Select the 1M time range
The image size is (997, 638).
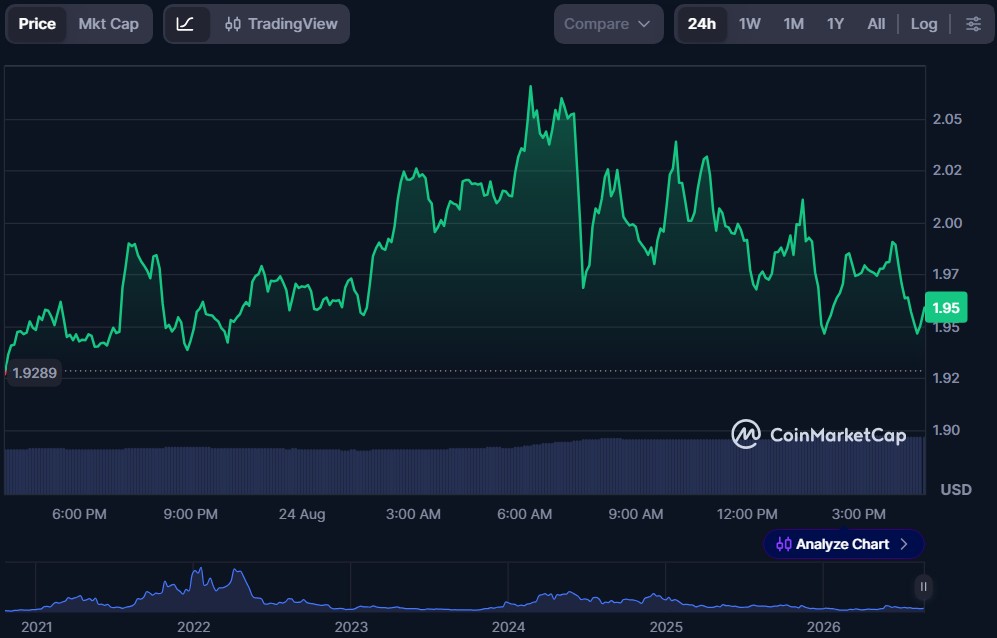794,24
